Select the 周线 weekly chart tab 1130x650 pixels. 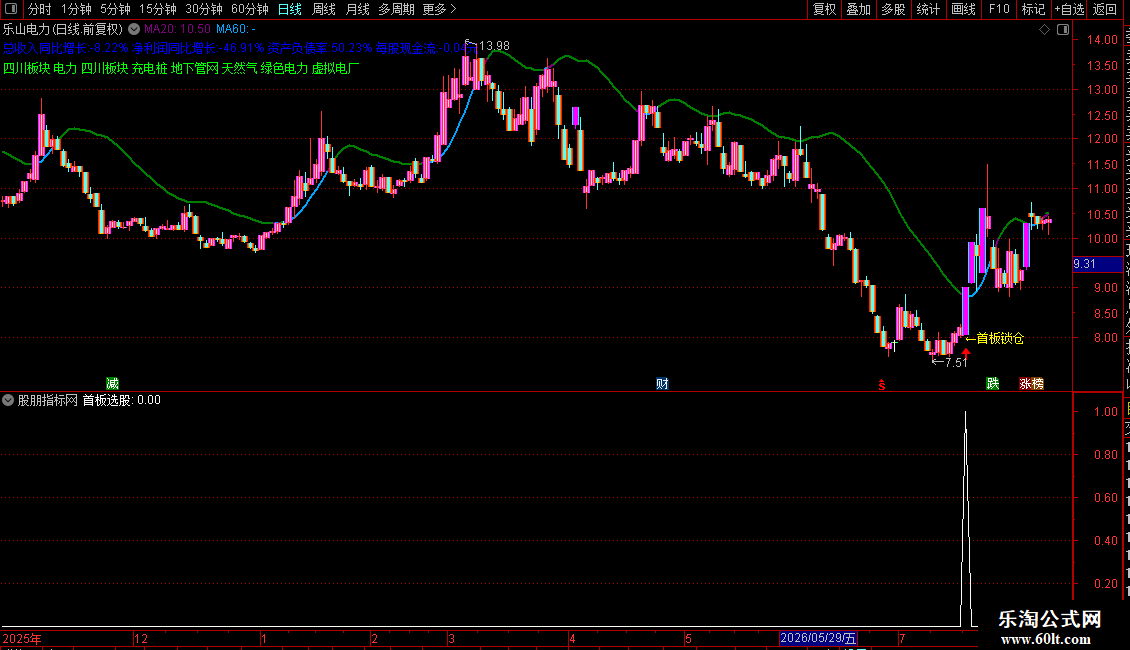click(324, 9)
